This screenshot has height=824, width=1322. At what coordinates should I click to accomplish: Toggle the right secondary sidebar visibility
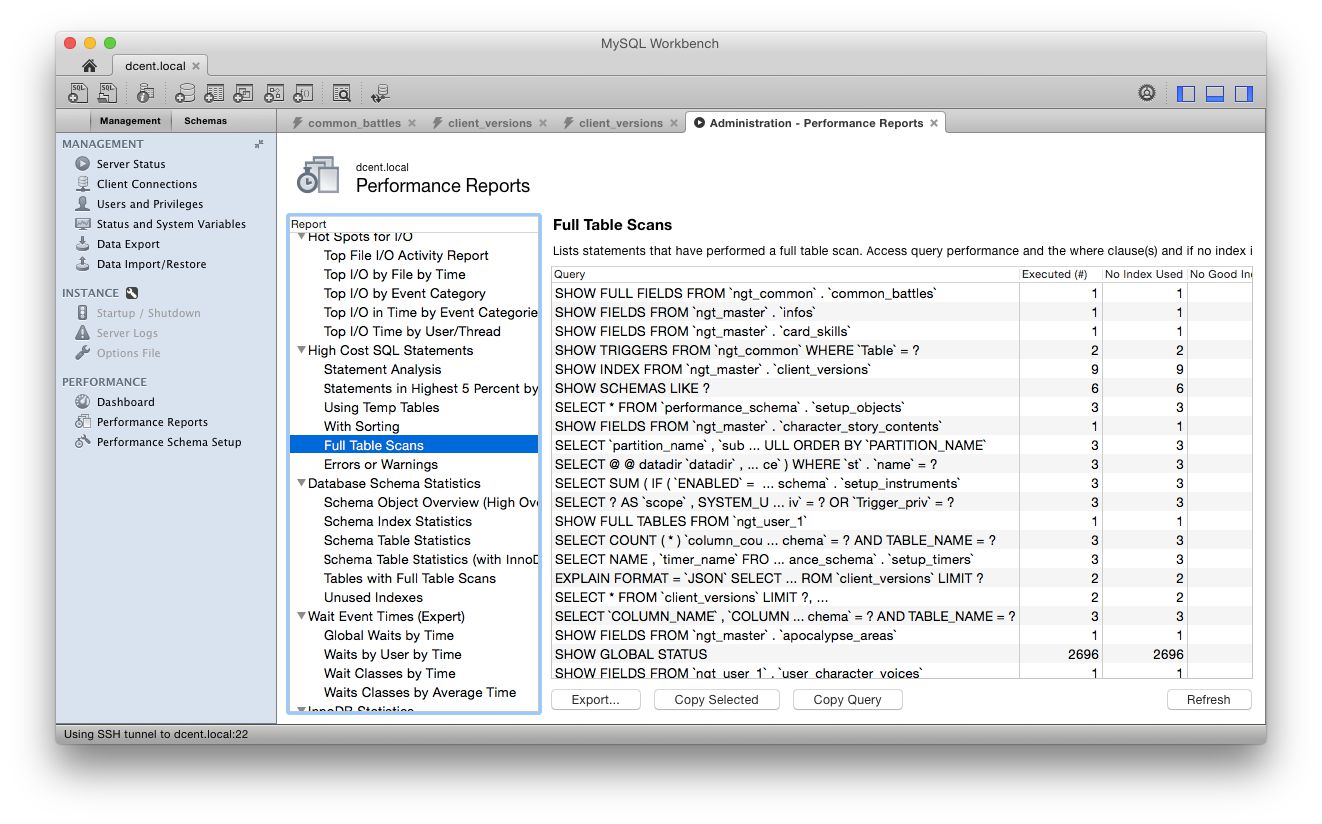coord(1244,93)
